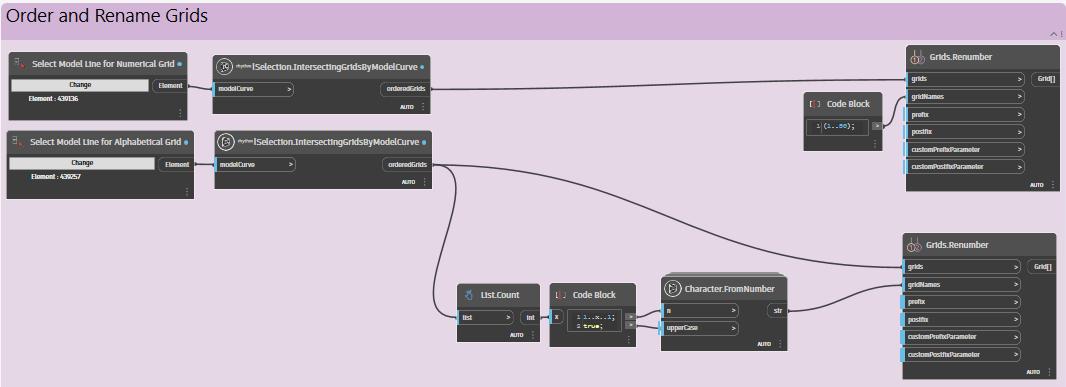
Task: Click Change button for Alphabetical Grid model line
Action: pyautogui.click(x=82, y=163)
